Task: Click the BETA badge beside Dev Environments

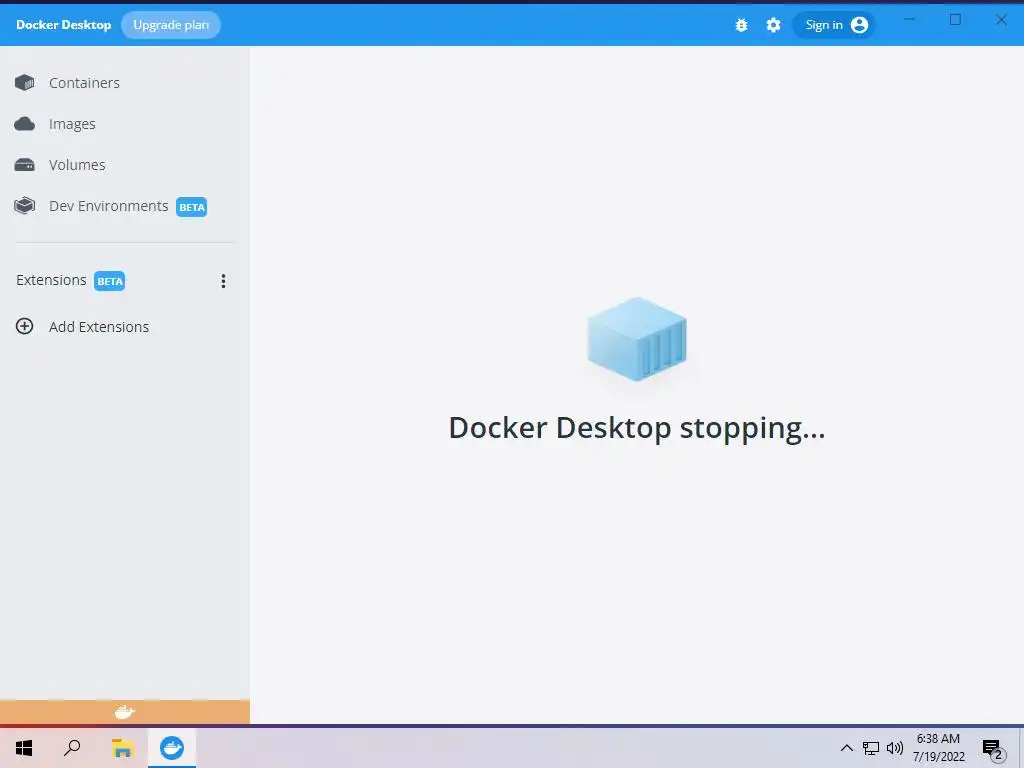Action: point(191,207)
